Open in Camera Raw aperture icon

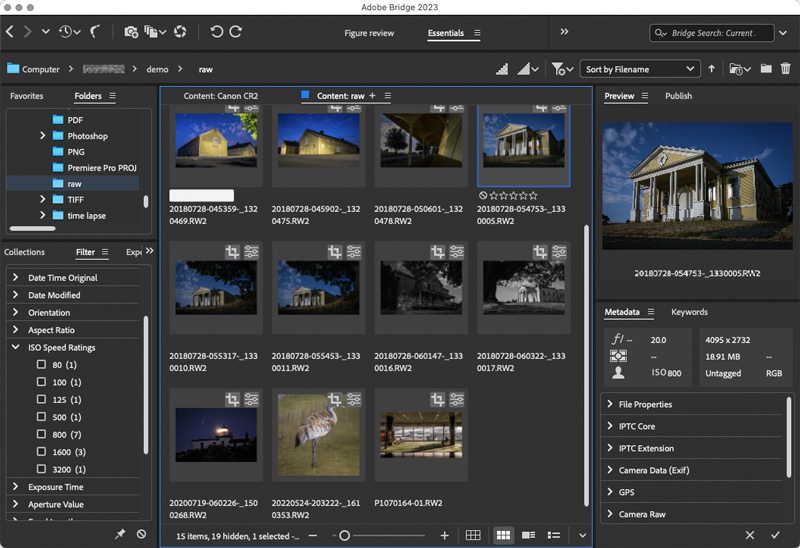180,32
